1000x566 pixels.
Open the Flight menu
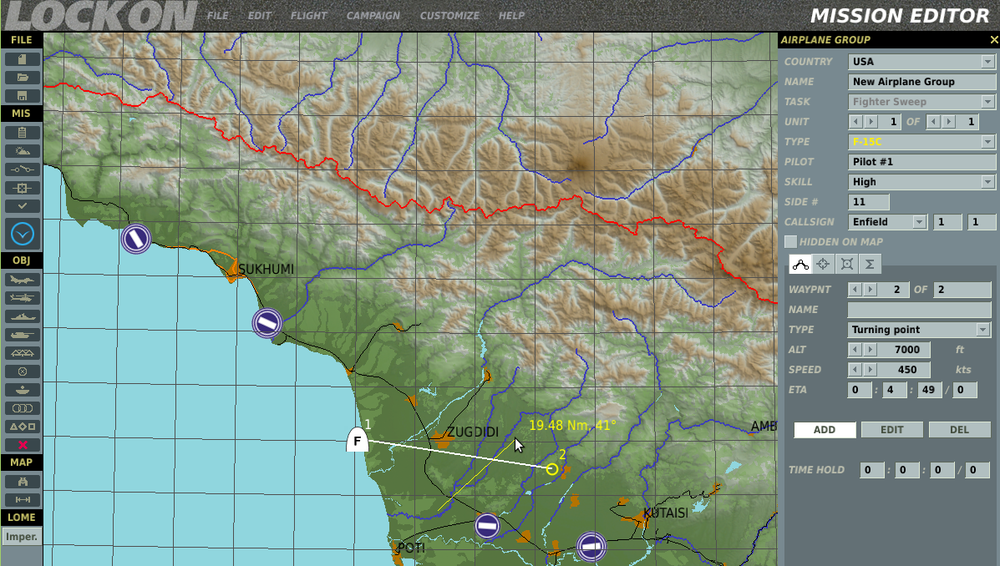coord(309,15)
